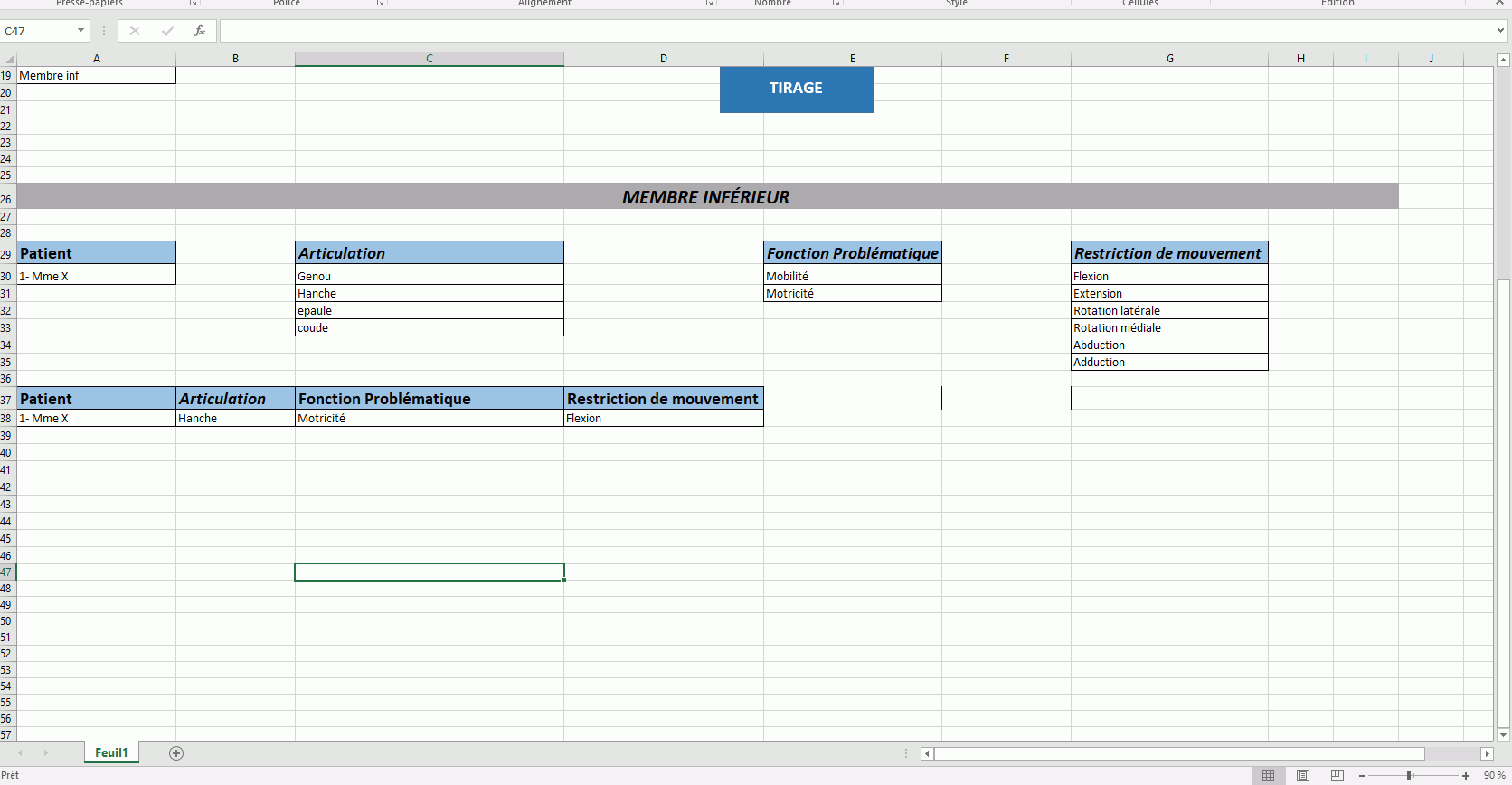Expand the formula bar
Image resolution: width=1512 pixels, height=785 pixels.
[1500, 31]
